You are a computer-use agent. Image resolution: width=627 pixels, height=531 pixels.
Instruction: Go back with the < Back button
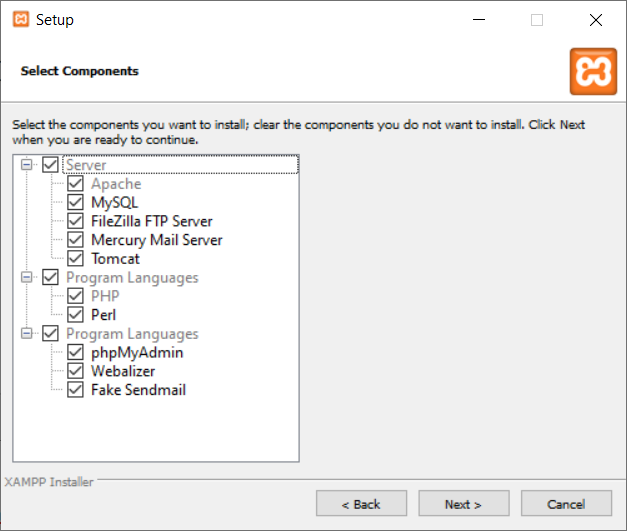coord(361,503)
